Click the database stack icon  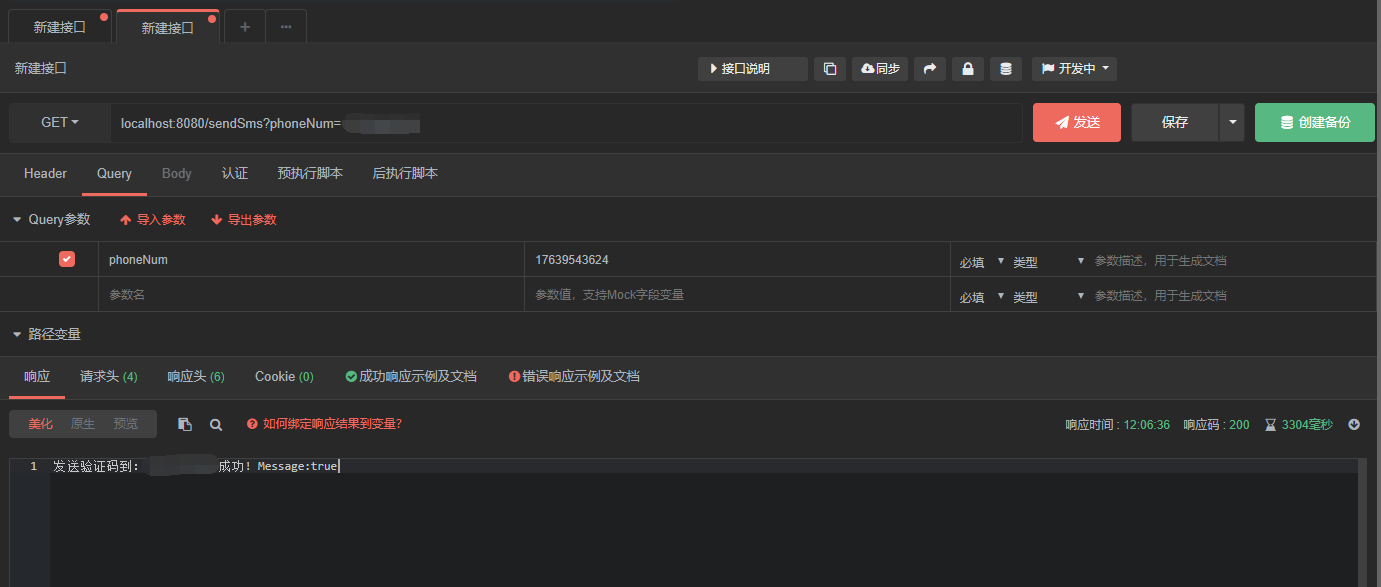pos(1006,69)
